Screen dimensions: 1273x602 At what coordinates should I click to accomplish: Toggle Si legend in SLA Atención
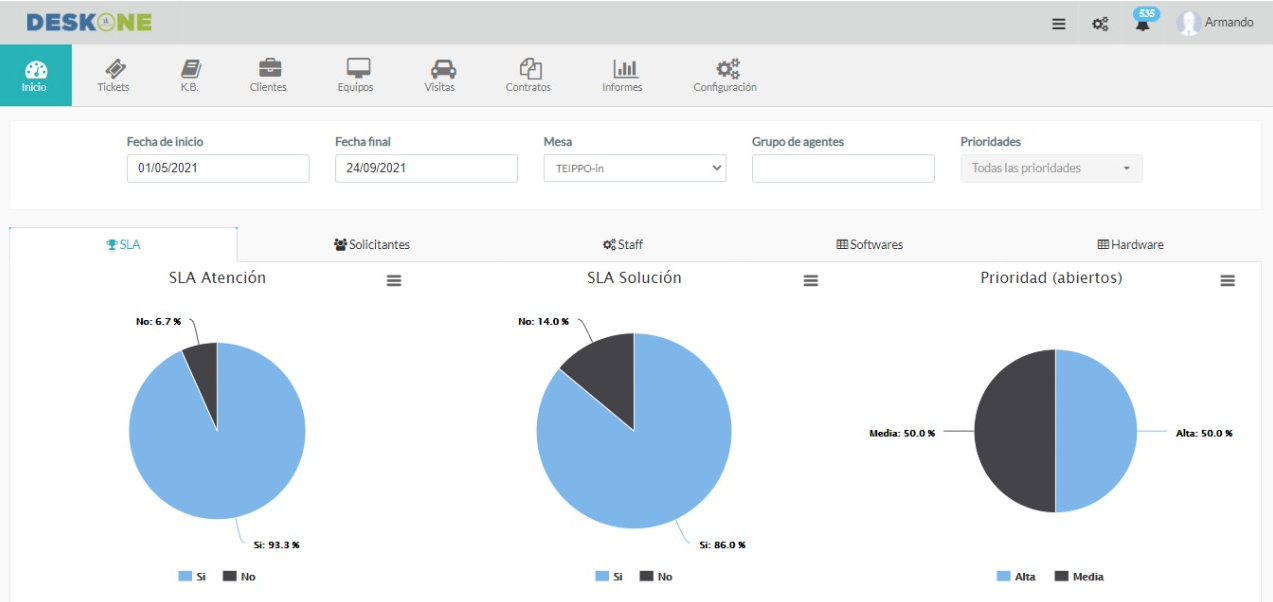pos(192,577)
